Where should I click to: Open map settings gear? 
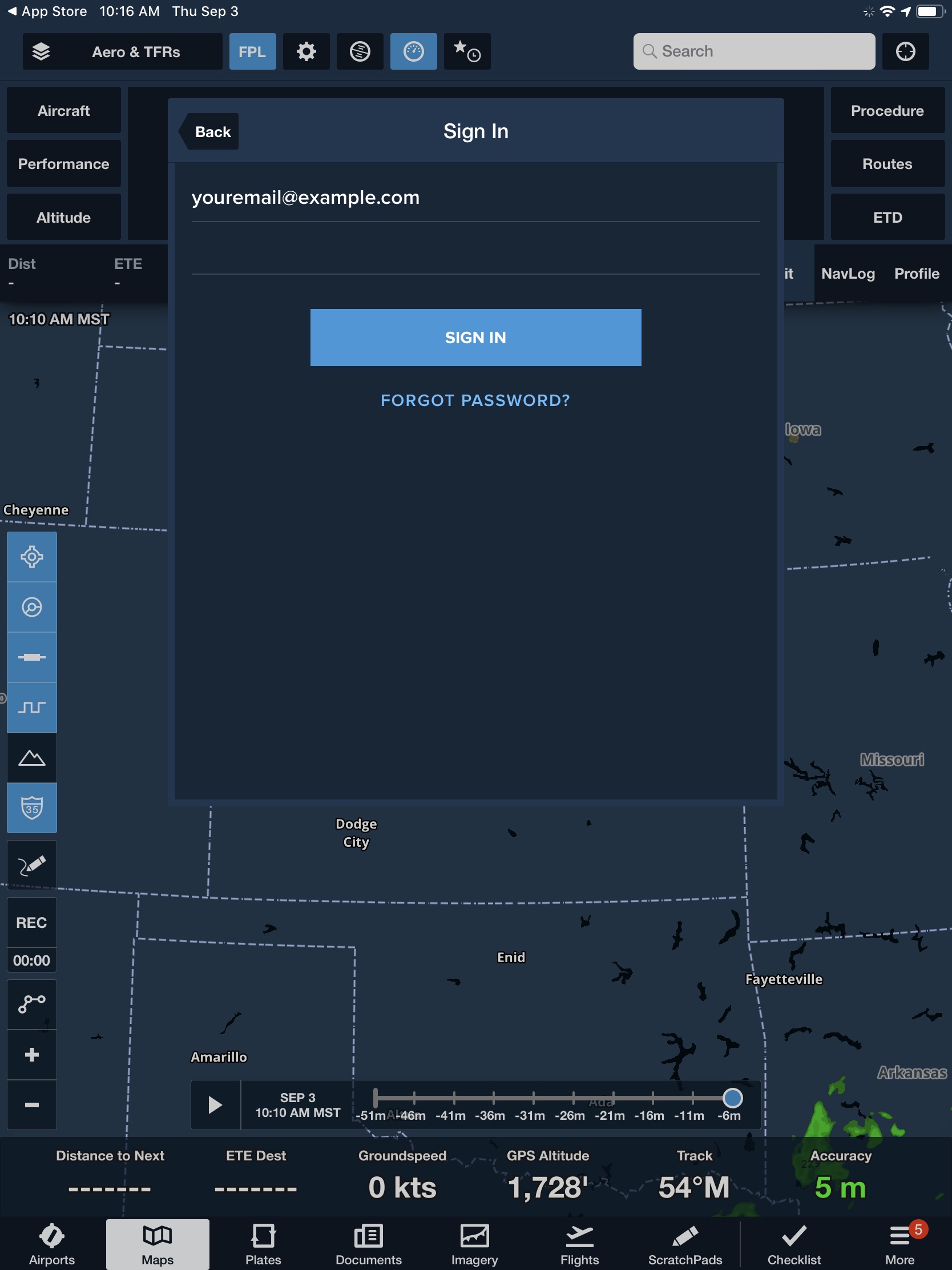(x=306, y=51)
